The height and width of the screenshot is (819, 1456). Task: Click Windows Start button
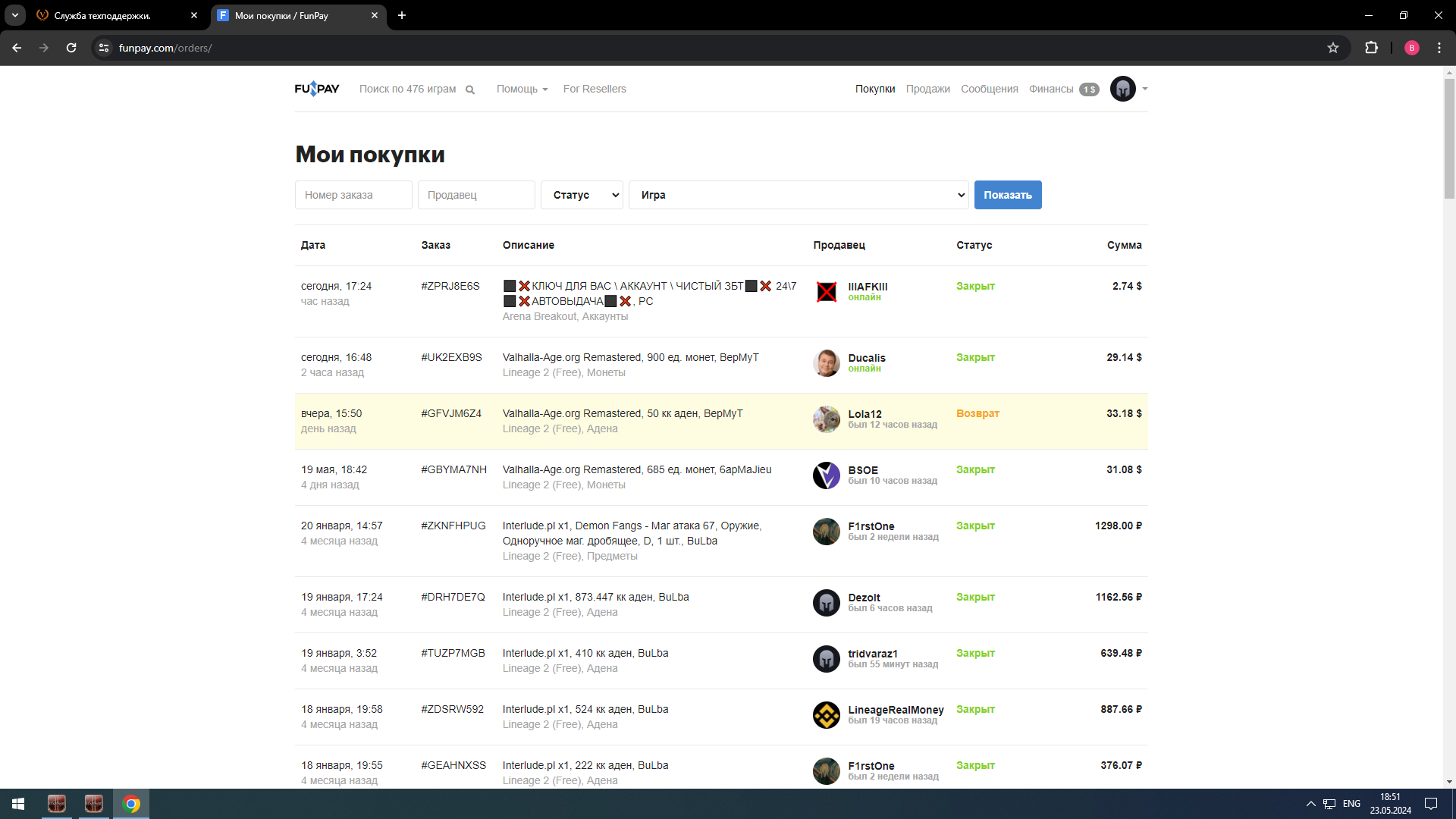18,804
